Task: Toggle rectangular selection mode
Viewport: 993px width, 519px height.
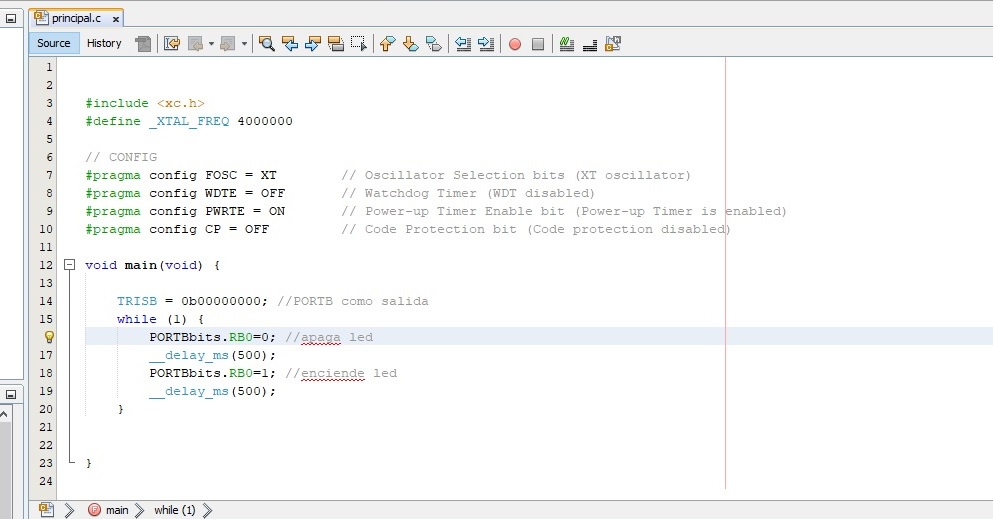Action: [x=359, y=44]
